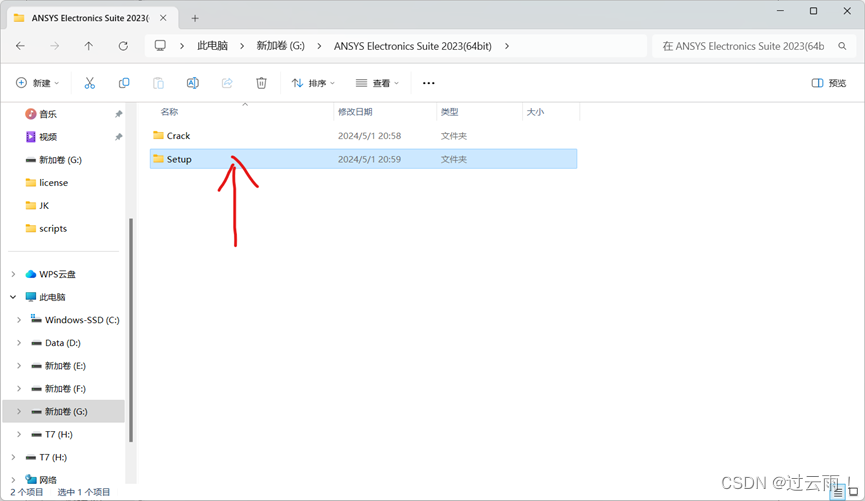Expand Windows-SSD (C:) tree node
The image size is (865, 501).
19,320
